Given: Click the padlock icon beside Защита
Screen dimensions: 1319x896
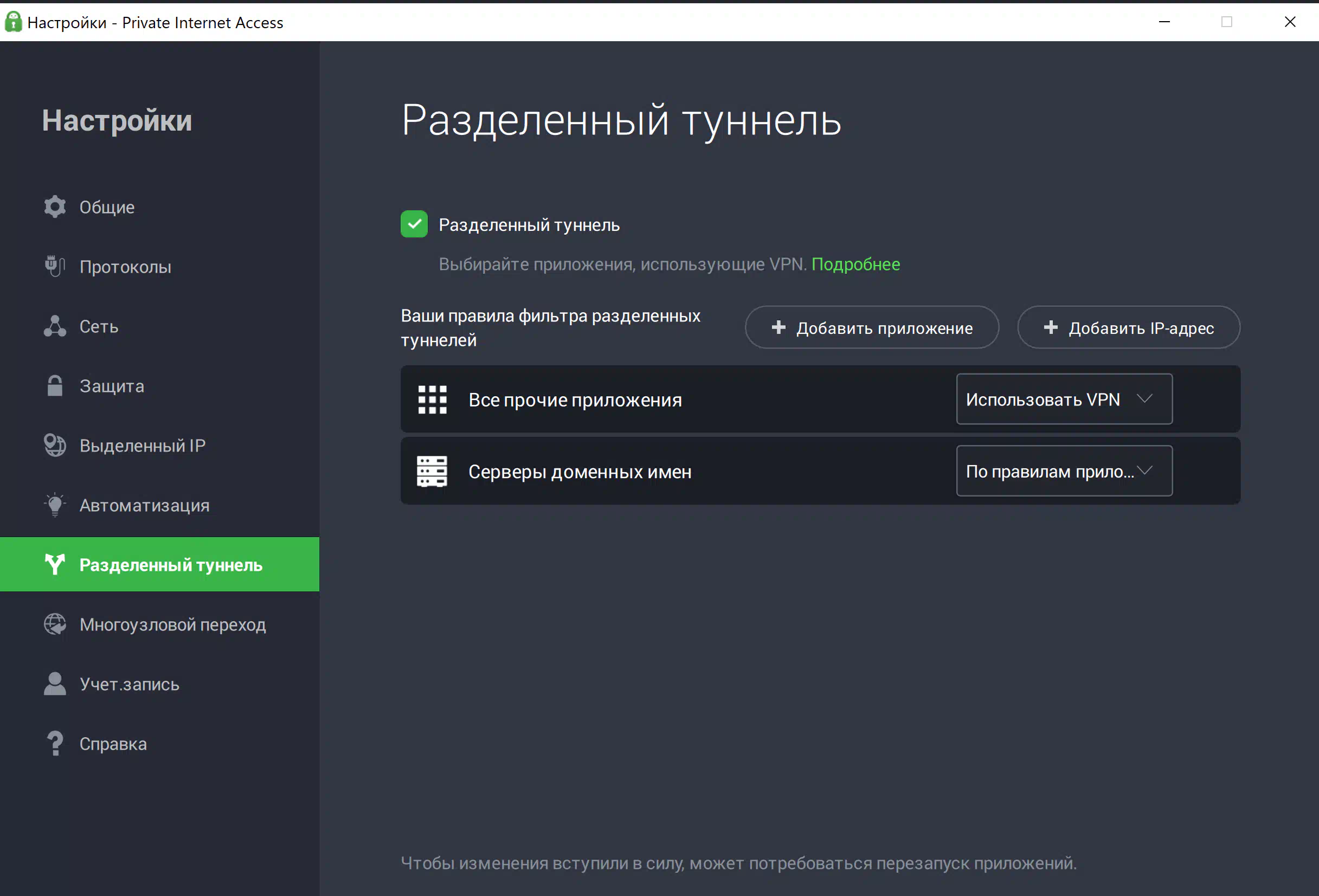Looking at the screenshot, I should coord(55,386).
